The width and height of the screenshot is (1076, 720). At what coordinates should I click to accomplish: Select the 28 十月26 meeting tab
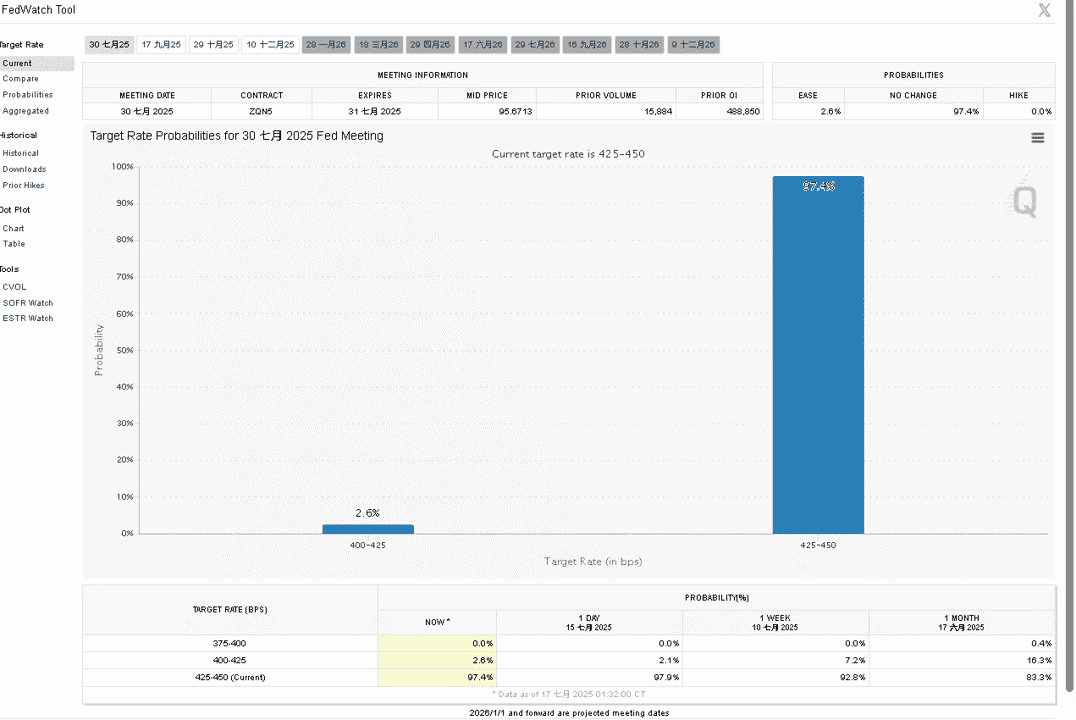coord(640,45)
